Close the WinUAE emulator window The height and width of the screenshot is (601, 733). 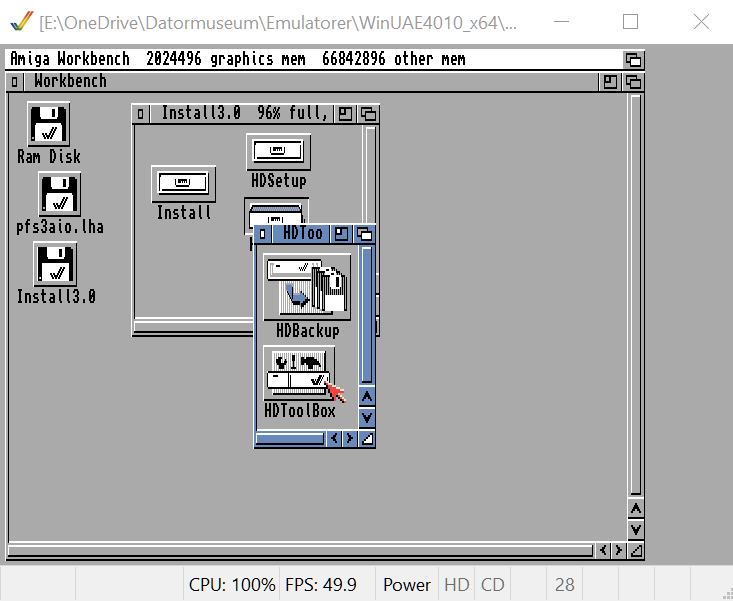coord(701,21)
